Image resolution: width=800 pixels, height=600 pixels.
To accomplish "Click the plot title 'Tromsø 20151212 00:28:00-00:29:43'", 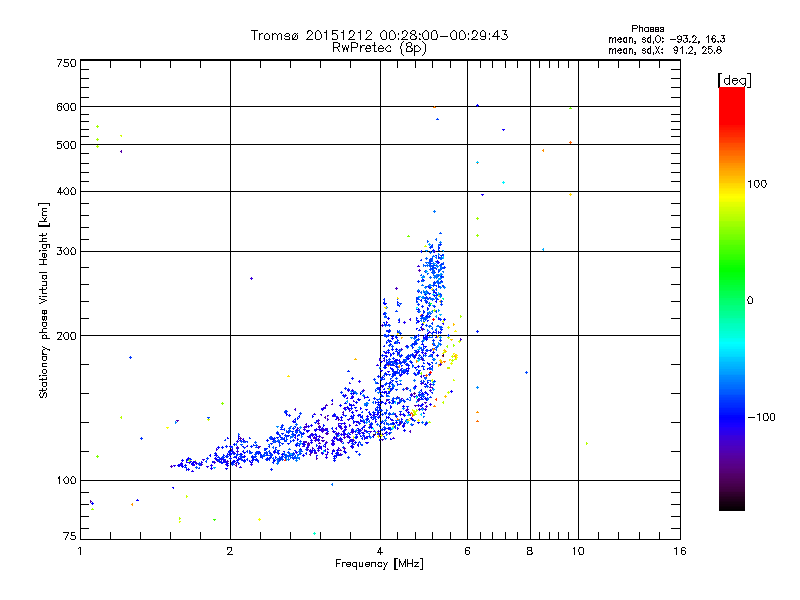I will [379, 35].
